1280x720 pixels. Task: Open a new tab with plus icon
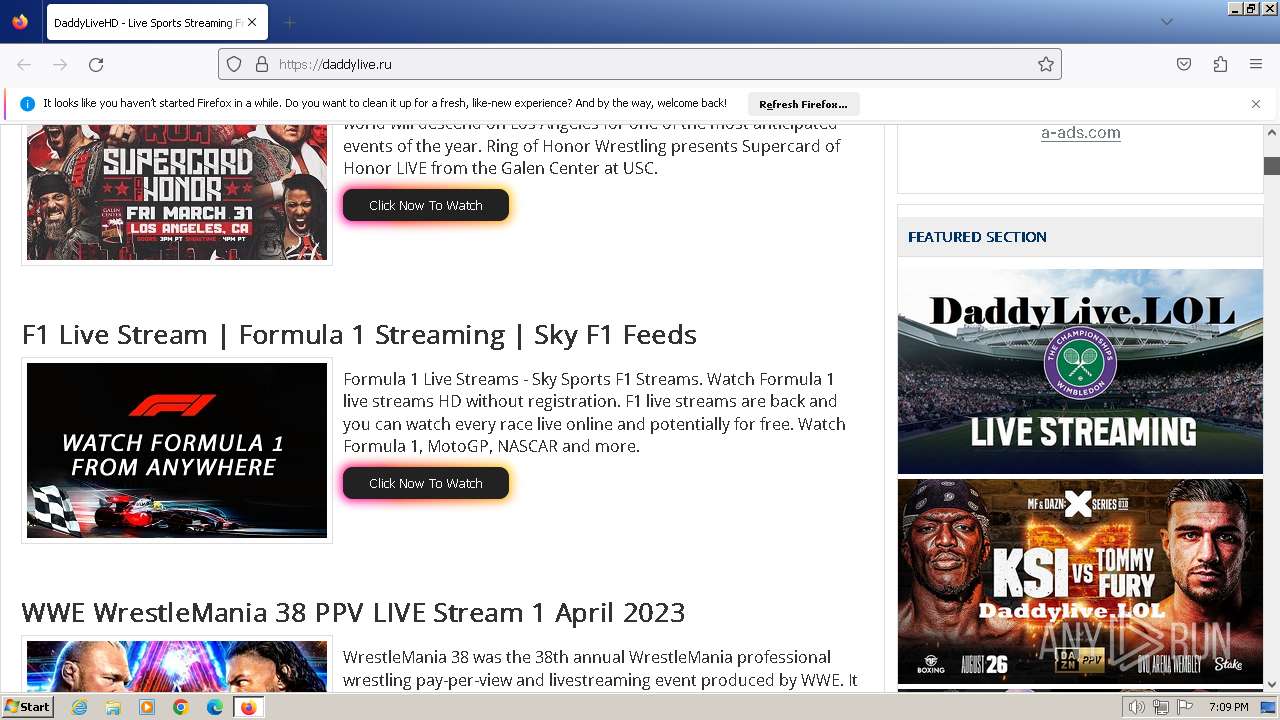[289, 22]
